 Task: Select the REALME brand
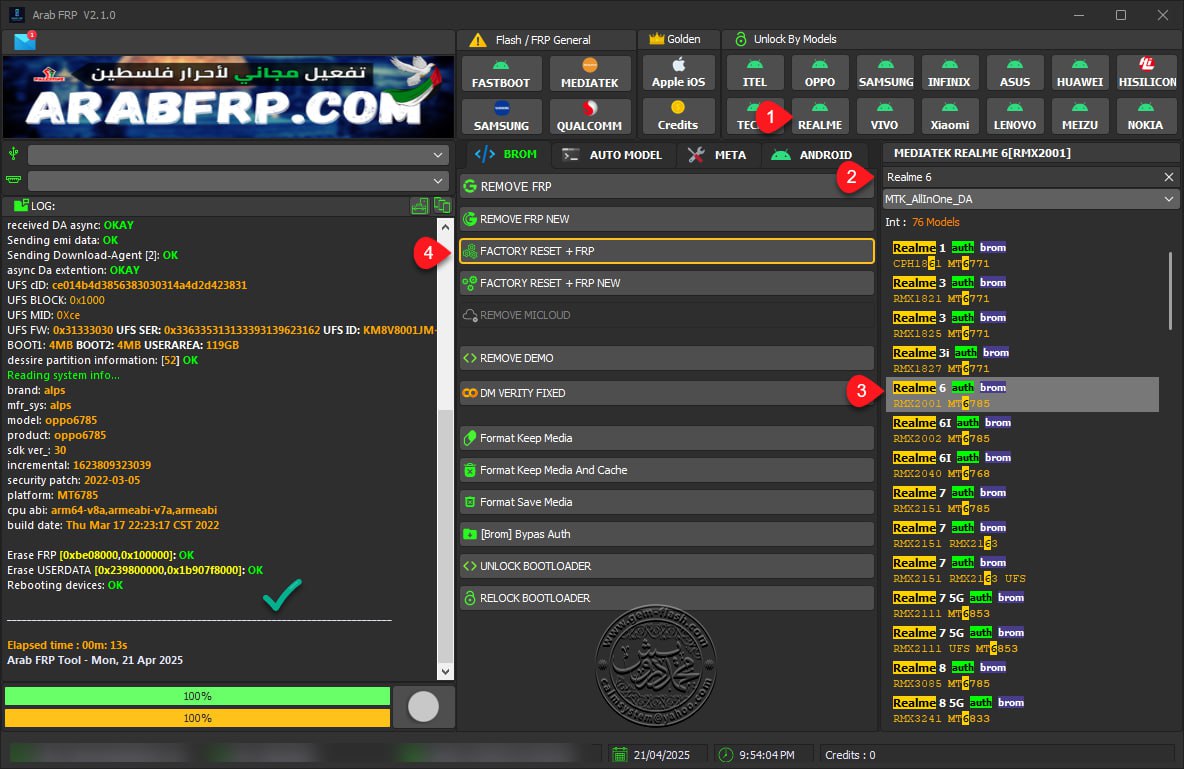[819, 116]
